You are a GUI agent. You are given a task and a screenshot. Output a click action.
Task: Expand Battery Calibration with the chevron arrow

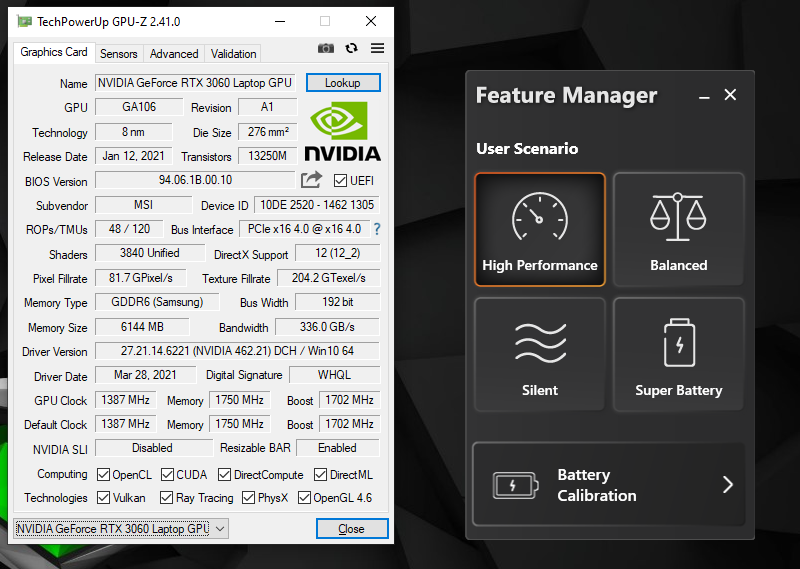pos(728,484)
